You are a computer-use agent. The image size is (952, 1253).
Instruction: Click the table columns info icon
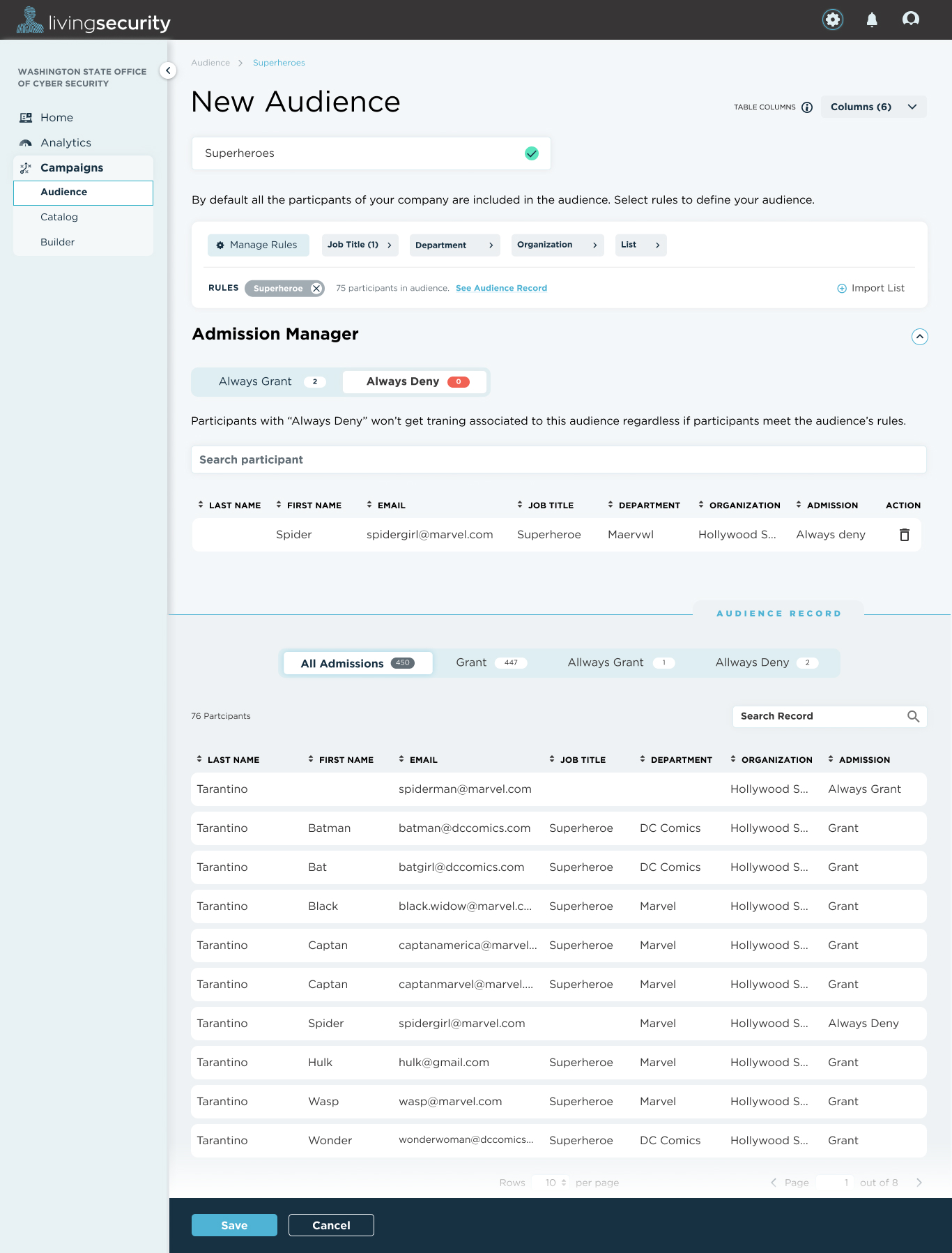point(807,107)
